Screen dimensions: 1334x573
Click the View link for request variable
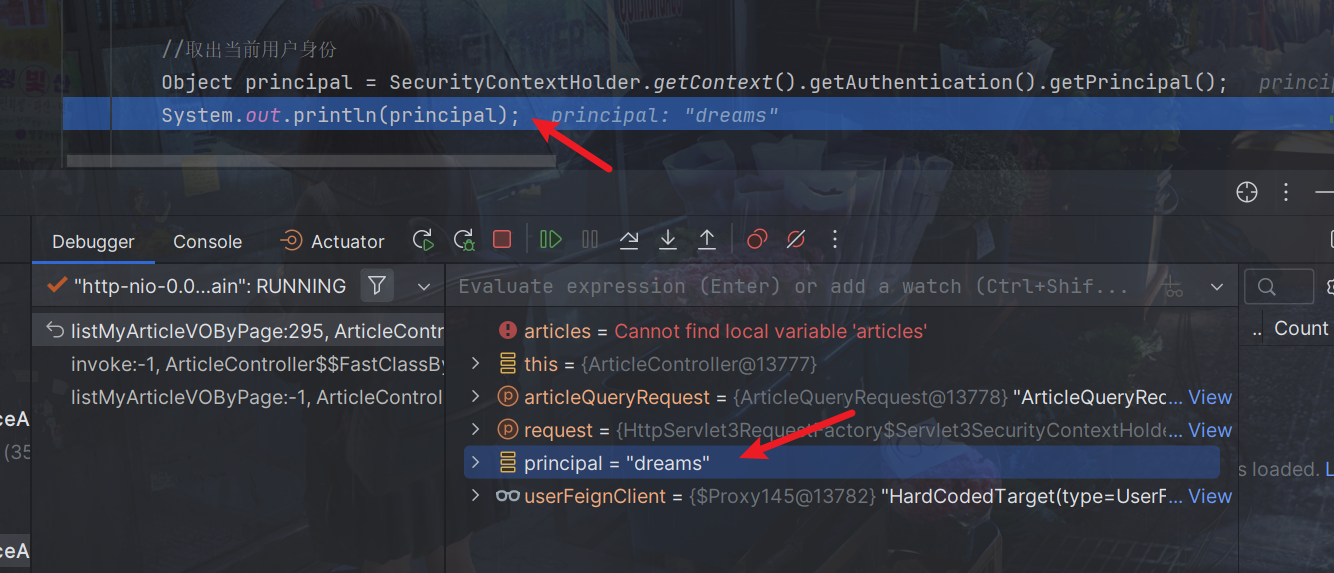coord(1209,430)
